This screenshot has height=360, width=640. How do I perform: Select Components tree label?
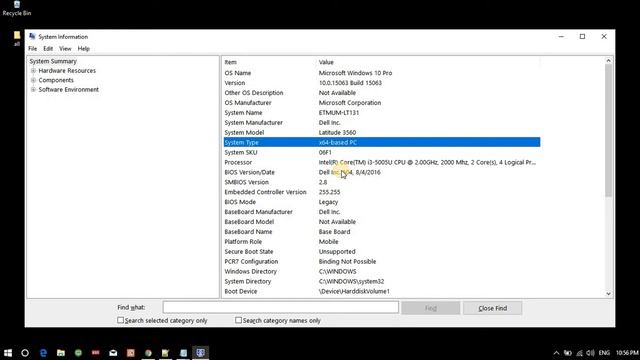(56, 80)
